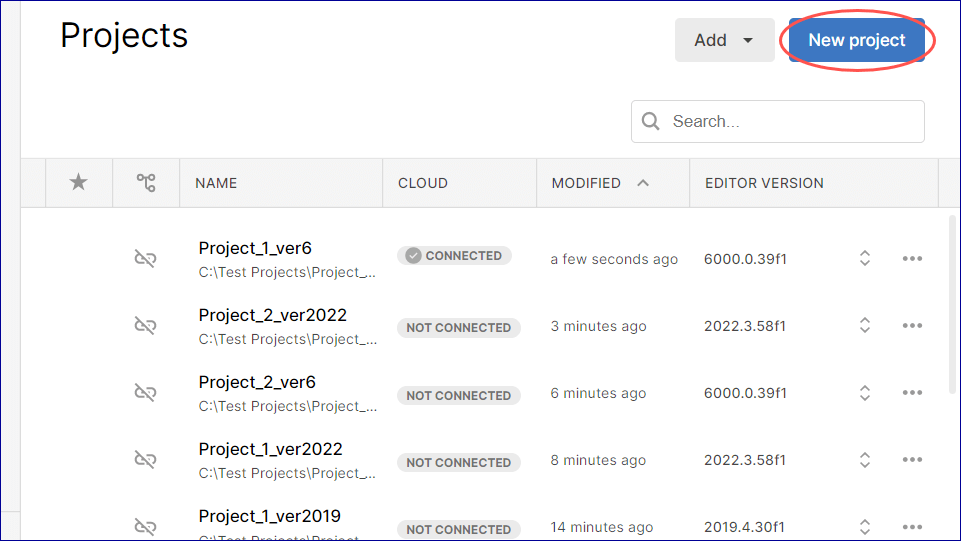Click the star favorites column header icon
This screenshot has width=961, height=541.
(78, 182)
